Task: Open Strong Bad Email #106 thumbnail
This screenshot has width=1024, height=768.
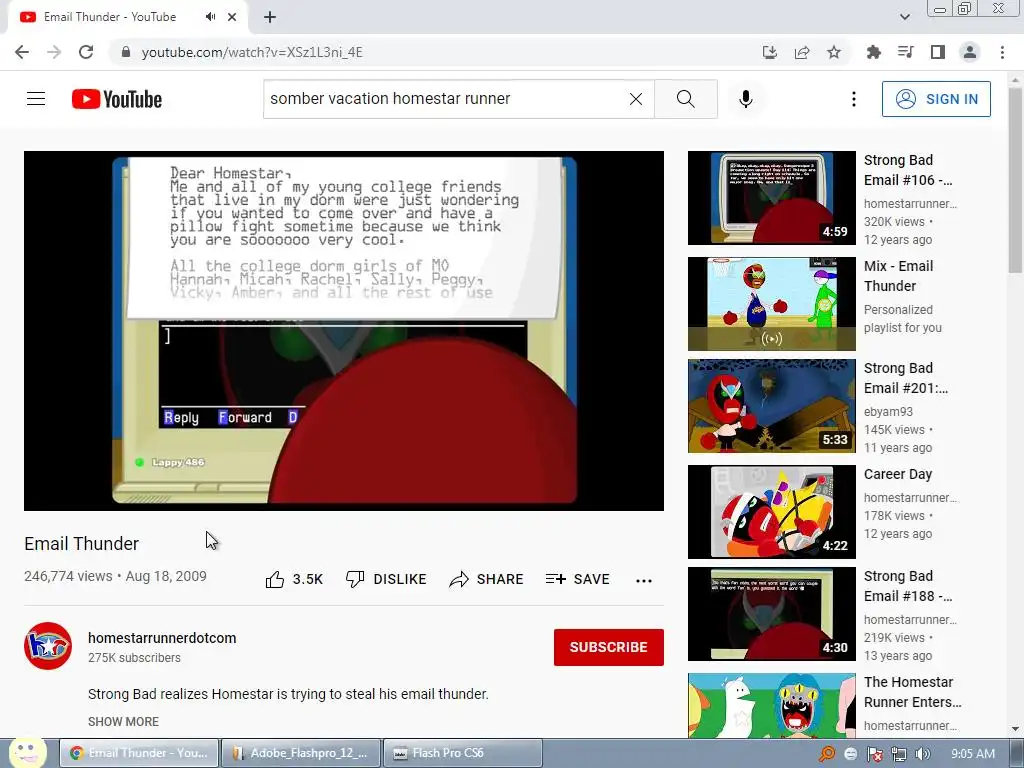Action: pos(771,198)
